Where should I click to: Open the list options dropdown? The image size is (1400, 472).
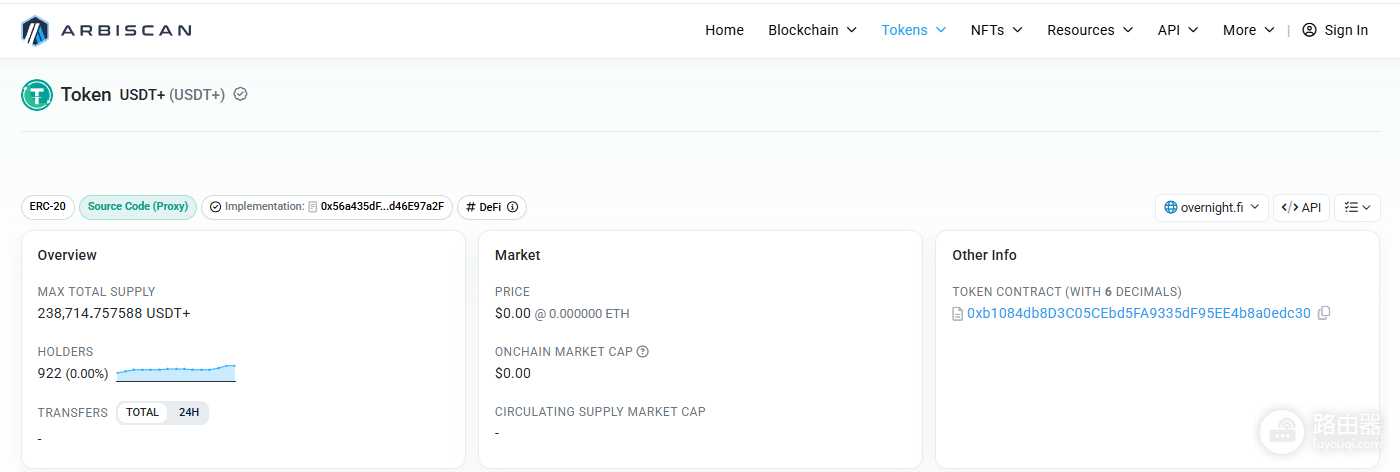(1357, 207)
